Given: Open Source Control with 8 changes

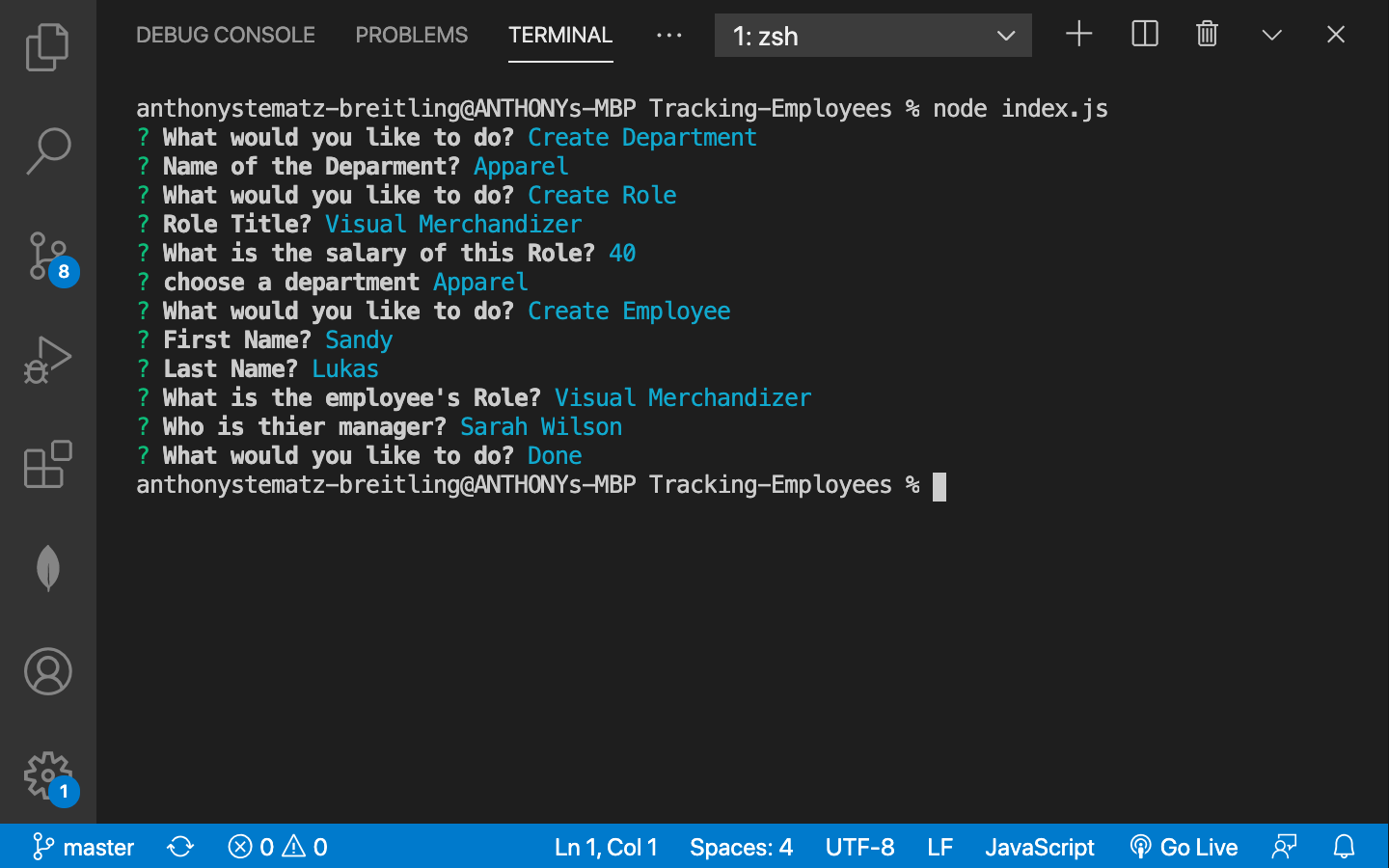Looking at the screenshot, I should tap(50, 258).
